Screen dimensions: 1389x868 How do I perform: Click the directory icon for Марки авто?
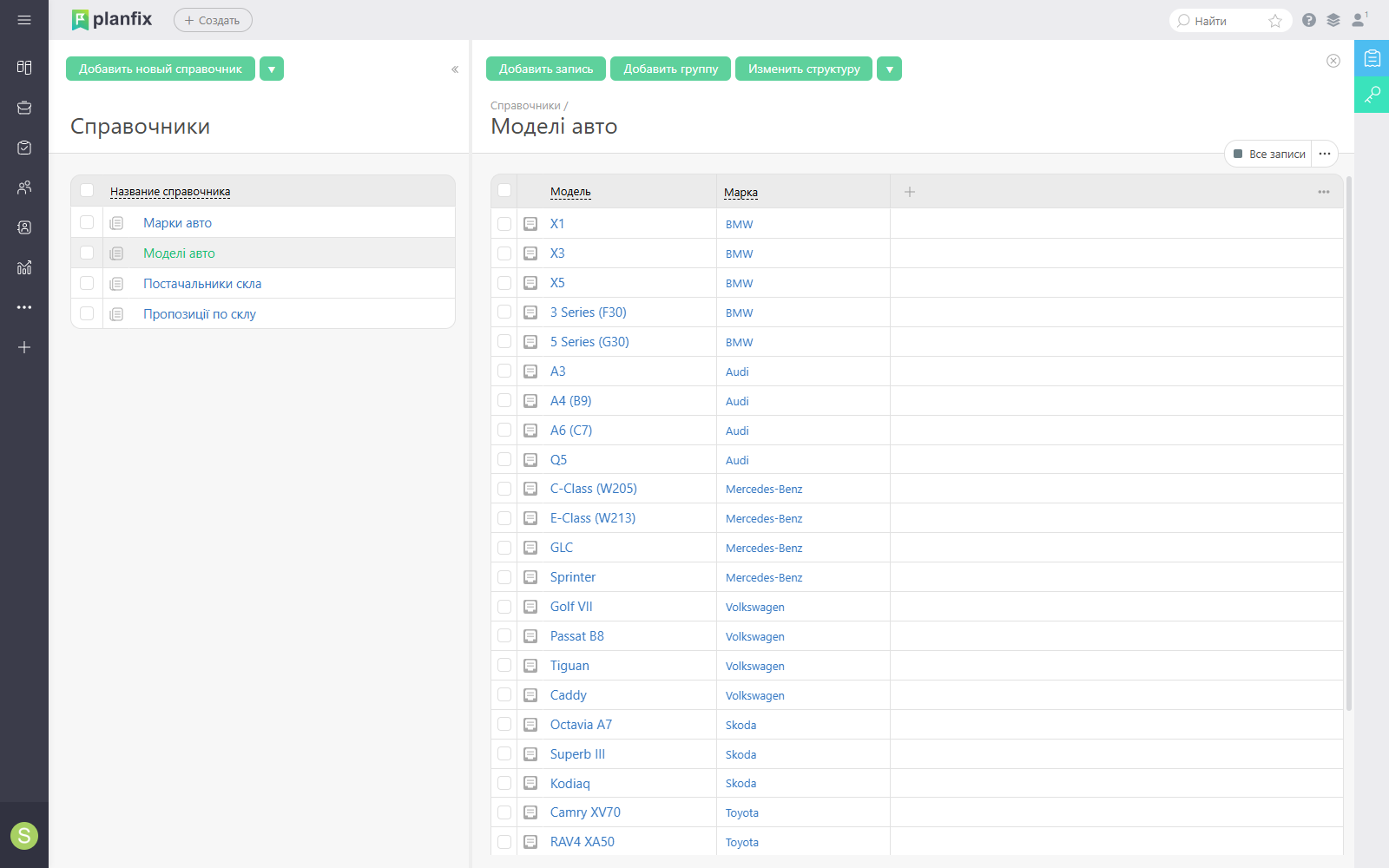click(116, 223)
